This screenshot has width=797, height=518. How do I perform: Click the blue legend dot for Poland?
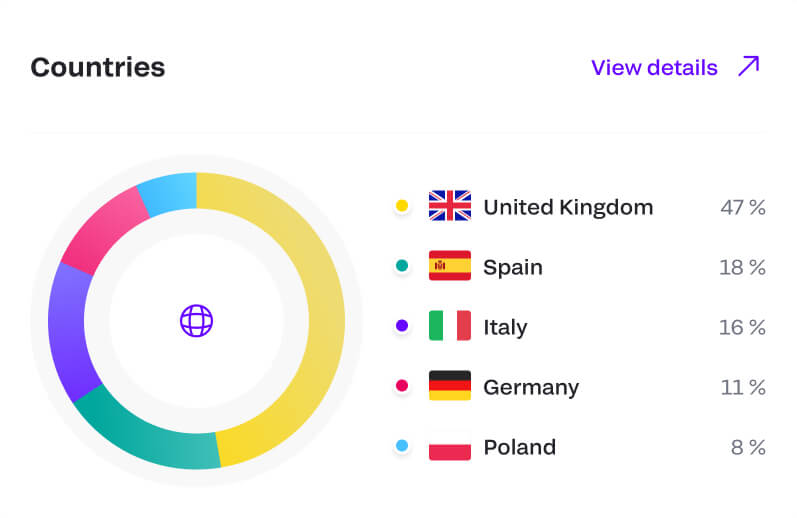click(402, 446)
